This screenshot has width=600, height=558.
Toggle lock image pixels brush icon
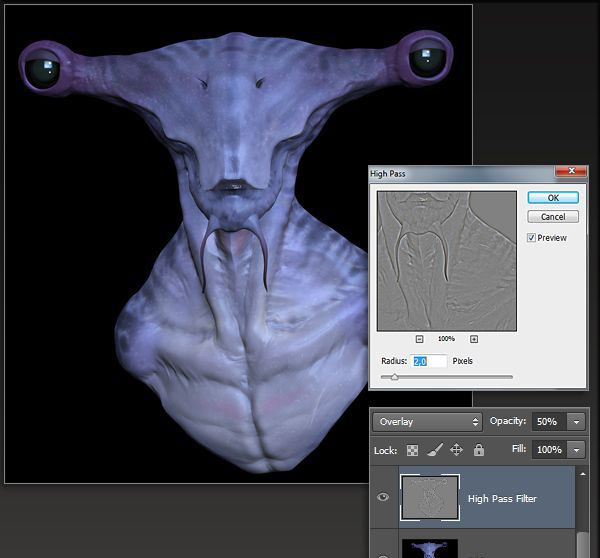pos(434,450)
